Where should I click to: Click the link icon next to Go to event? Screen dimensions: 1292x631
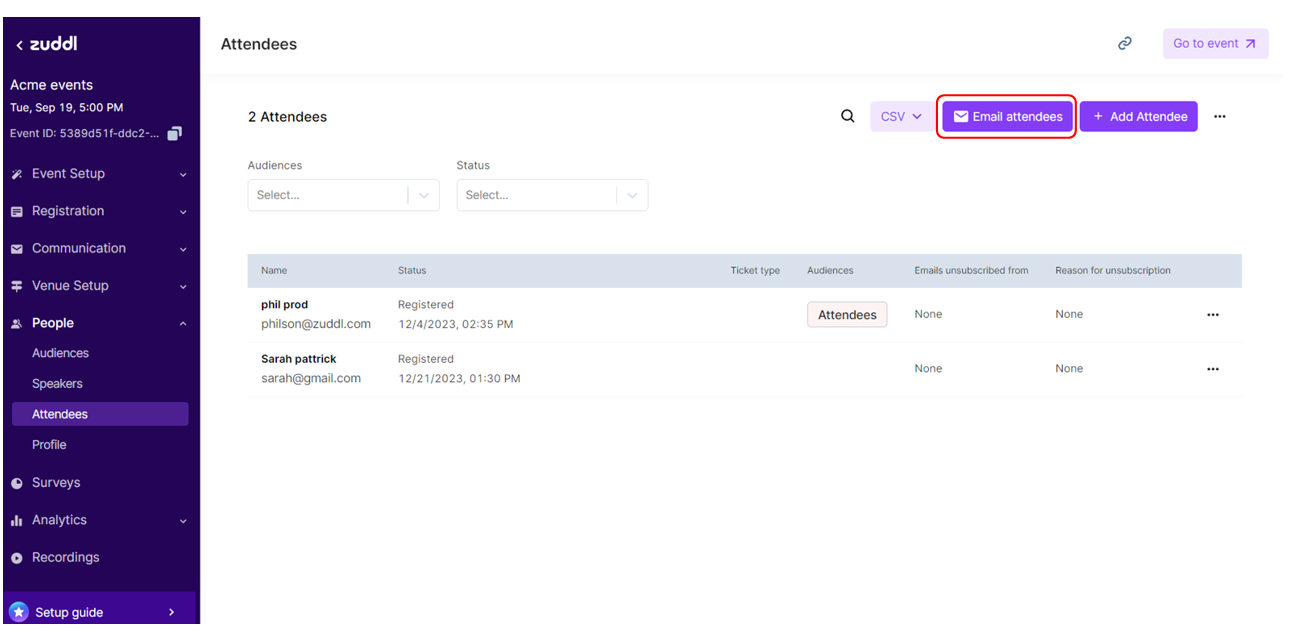pyautogui.click(x=1124, y=43)
